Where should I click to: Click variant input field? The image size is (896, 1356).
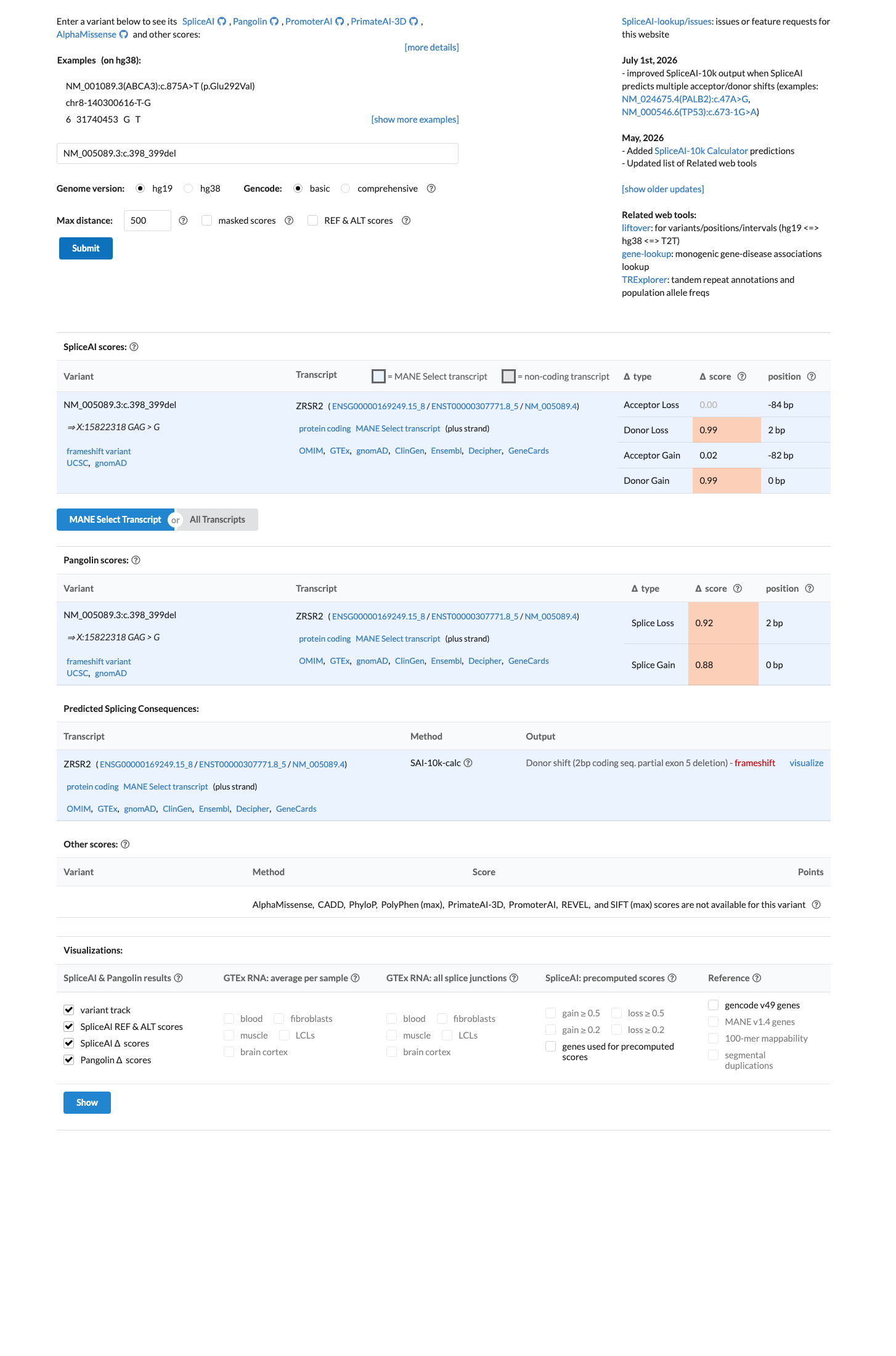(257, 153)
